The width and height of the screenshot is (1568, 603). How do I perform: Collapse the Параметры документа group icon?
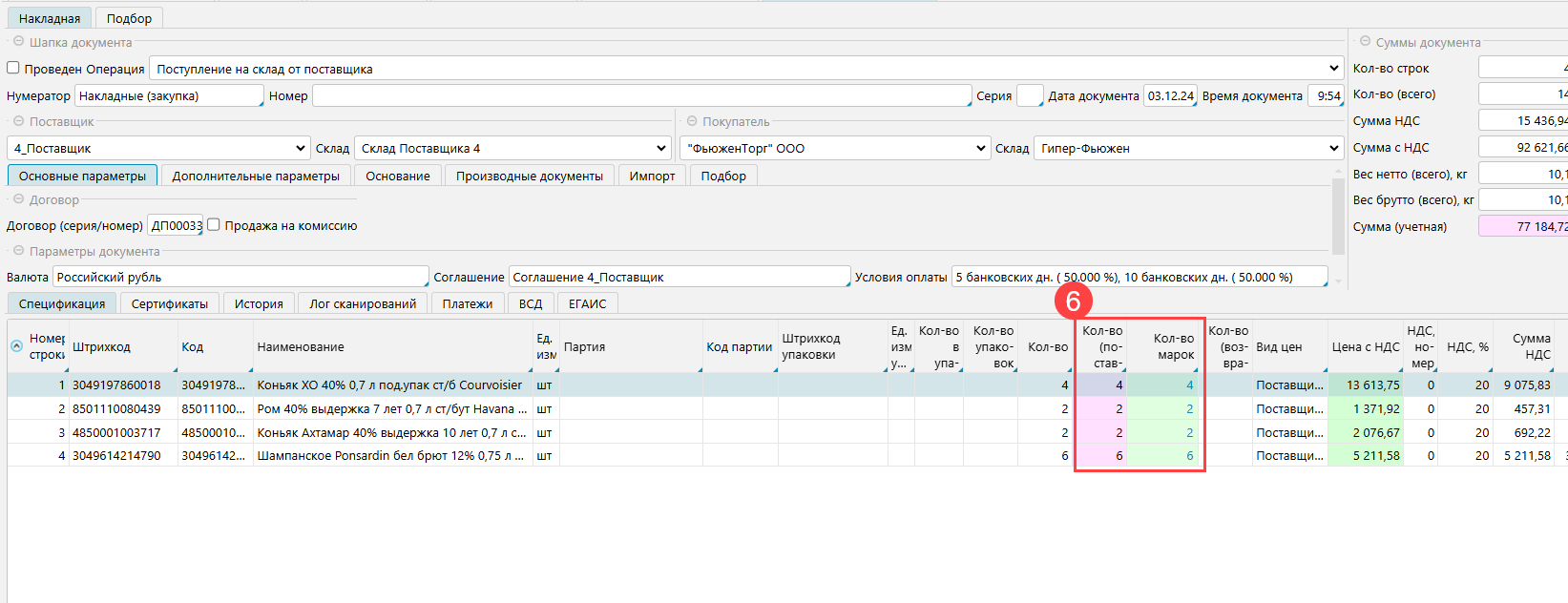[18, 251]
